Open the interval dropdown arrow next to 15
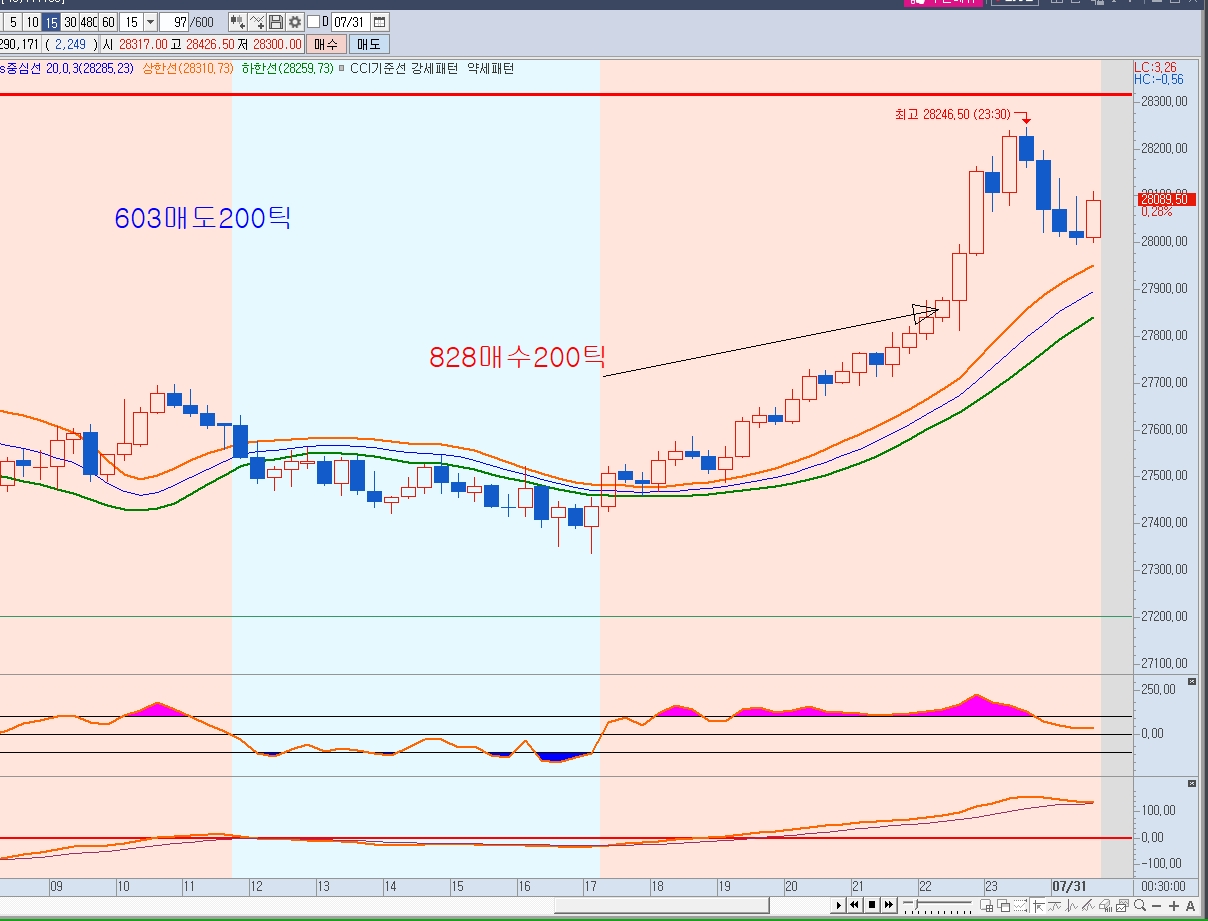Image resolution: width=1208 pixels, height=921 pixels. tap(150, 21)
